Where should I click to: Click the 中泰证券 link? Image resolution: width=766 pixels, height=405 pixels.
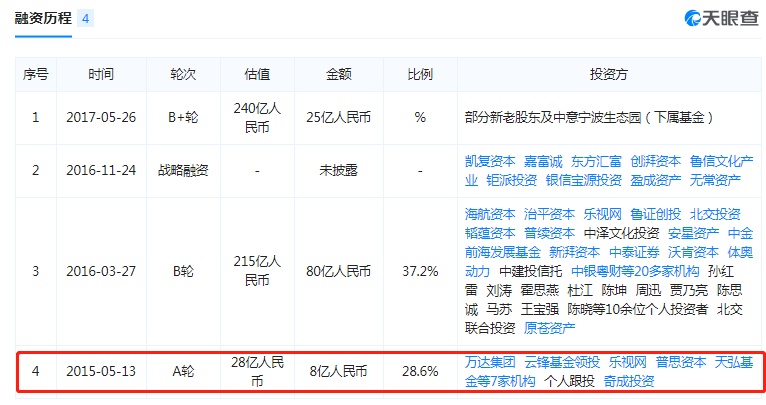pyautogui.click(x=634, y=252)
